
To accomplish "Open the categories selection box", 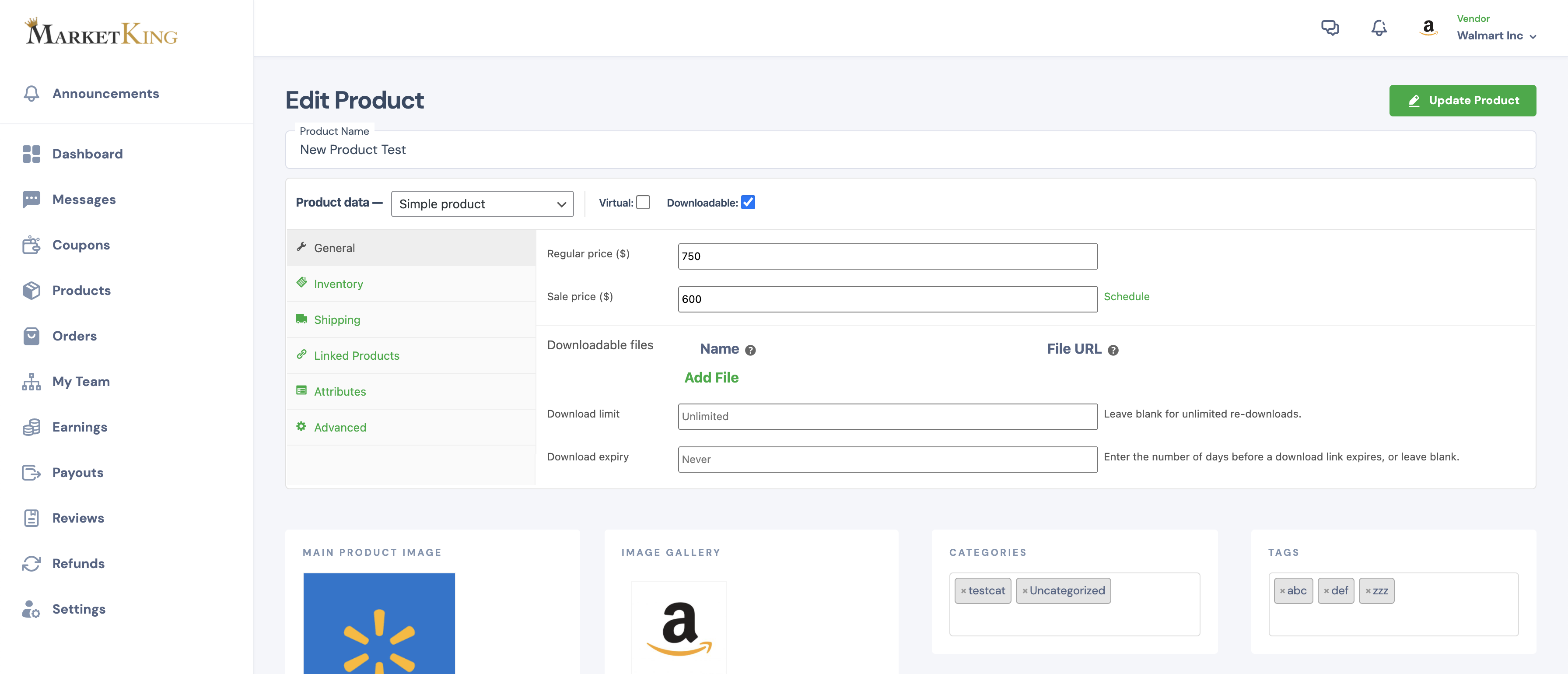I will point(1074,619).
